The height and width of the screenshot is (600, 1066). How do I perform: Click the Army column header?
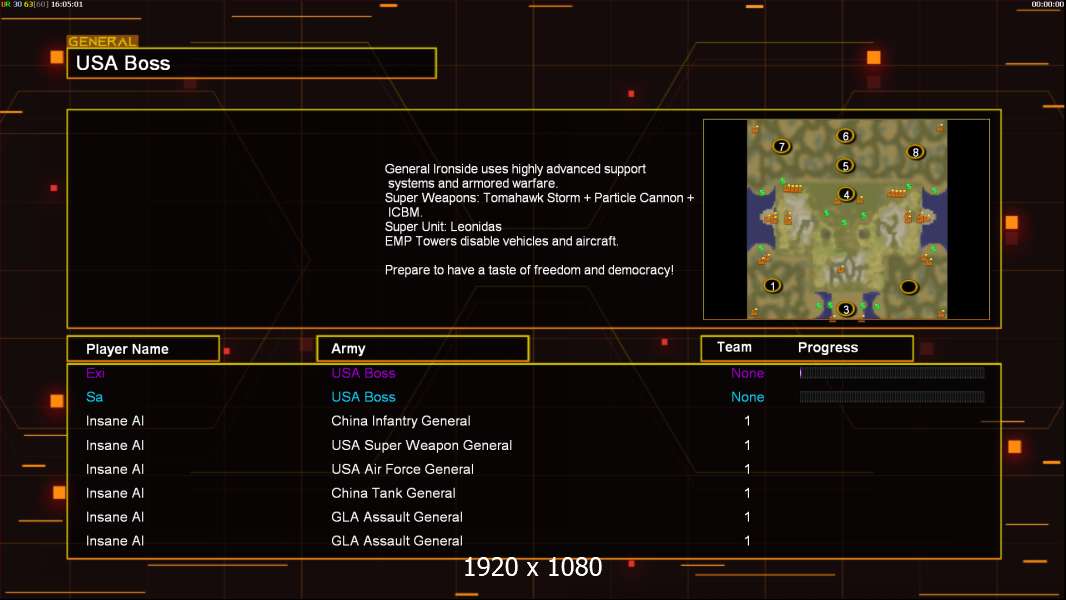[423, 349]
